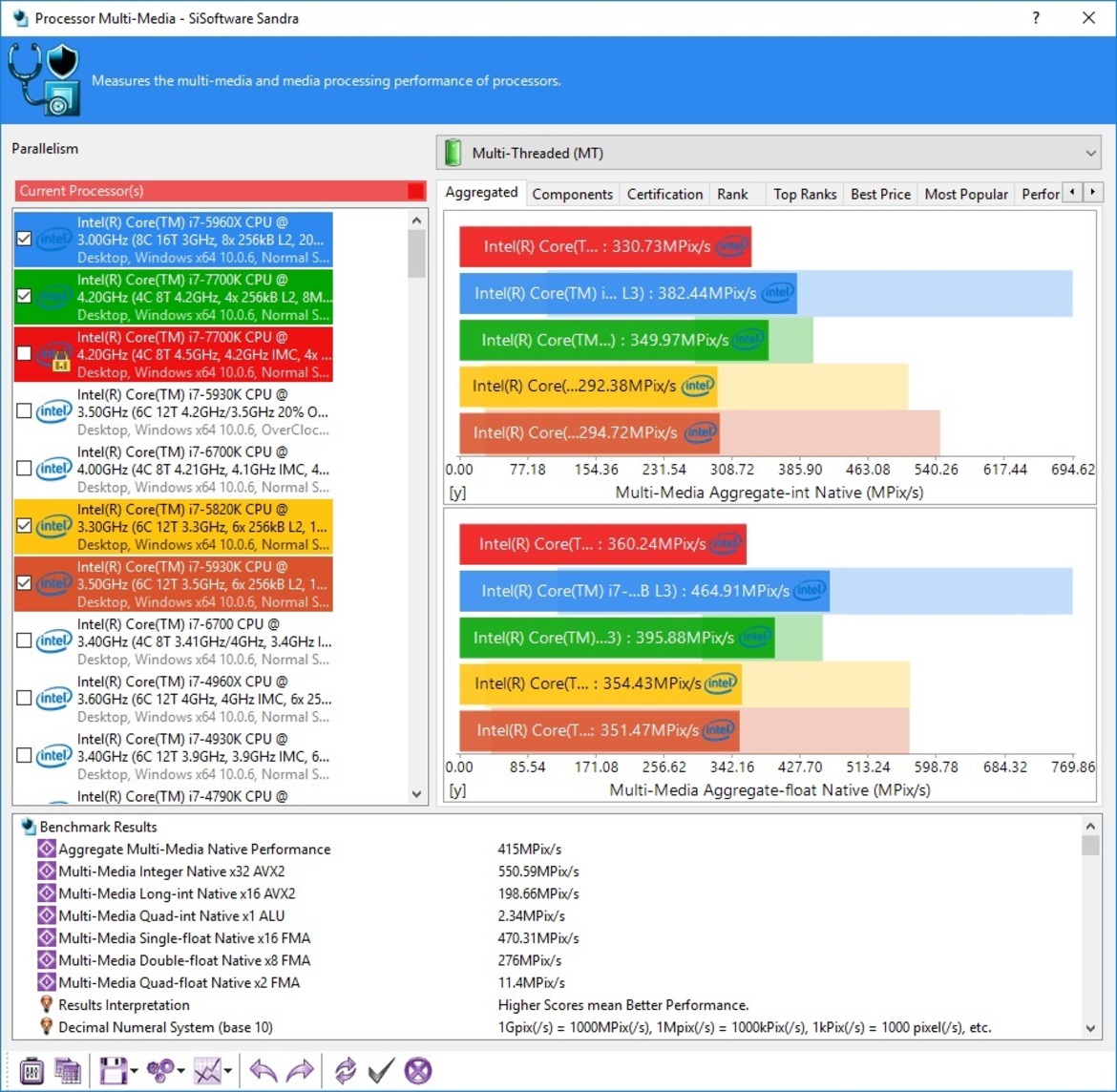Switch to the Most Popular tab

[966, 194]
